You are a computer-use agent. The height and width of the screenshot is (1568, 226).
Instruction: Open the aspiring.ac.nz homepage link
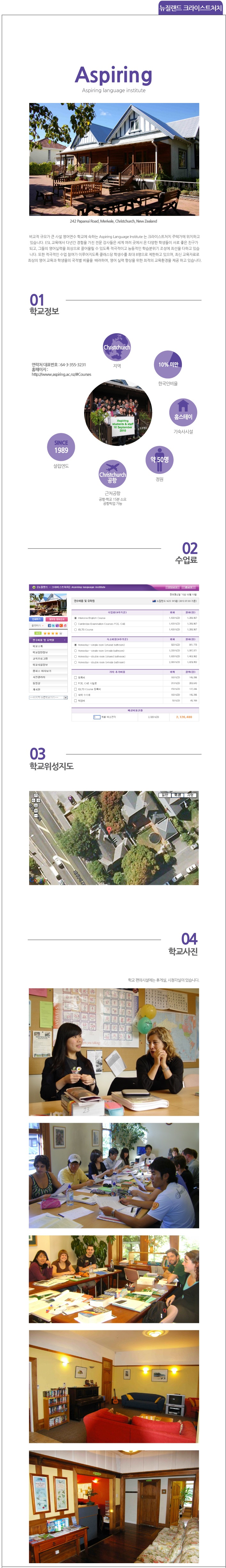(x=61, y=374)
